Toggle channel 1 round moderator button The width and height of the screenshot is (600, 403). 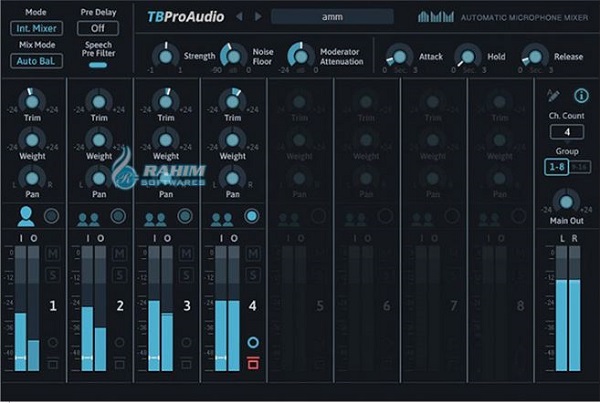pyautogui.click(x=51, y=216)
